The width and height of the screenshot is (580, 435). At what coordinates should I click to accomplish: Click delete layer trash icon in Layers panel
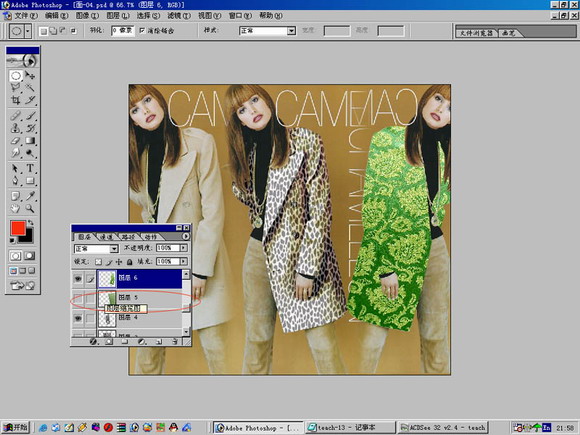pos(175,342)
